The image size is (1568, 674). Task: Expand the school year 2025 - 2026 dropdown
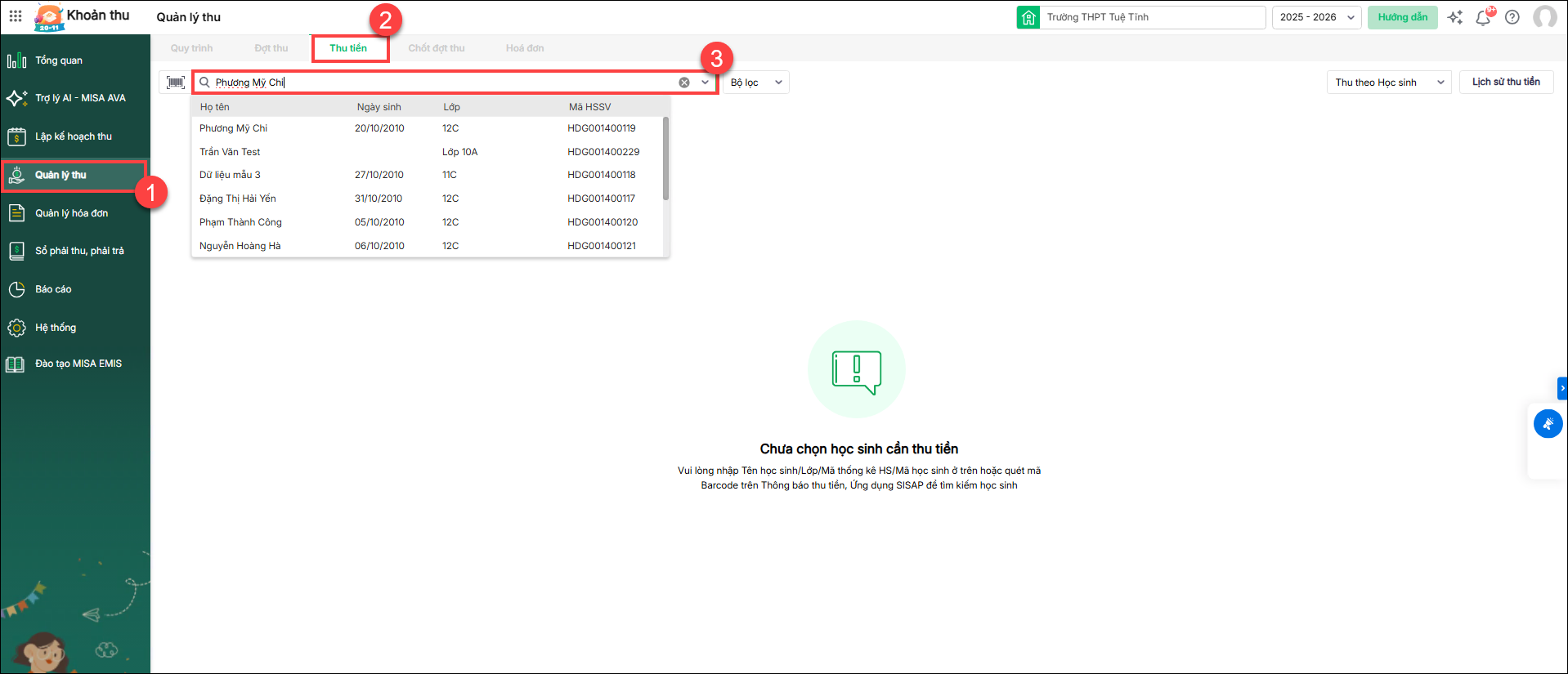1317,17
